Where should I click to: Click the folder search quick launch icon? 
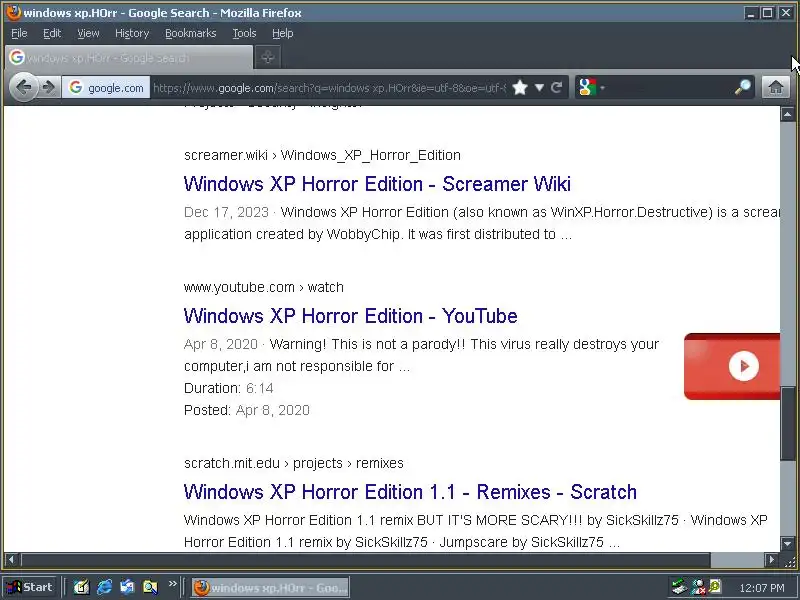(150, 587)
